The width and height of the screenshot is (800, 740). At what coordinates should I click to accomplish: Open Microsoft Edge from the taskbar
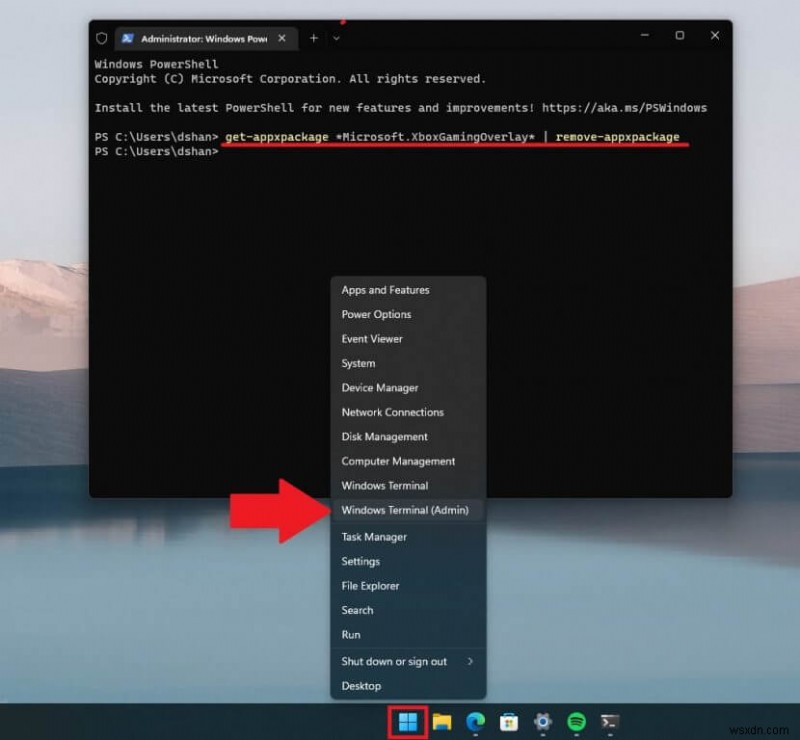pyautogui.click(x=476, y=721)
